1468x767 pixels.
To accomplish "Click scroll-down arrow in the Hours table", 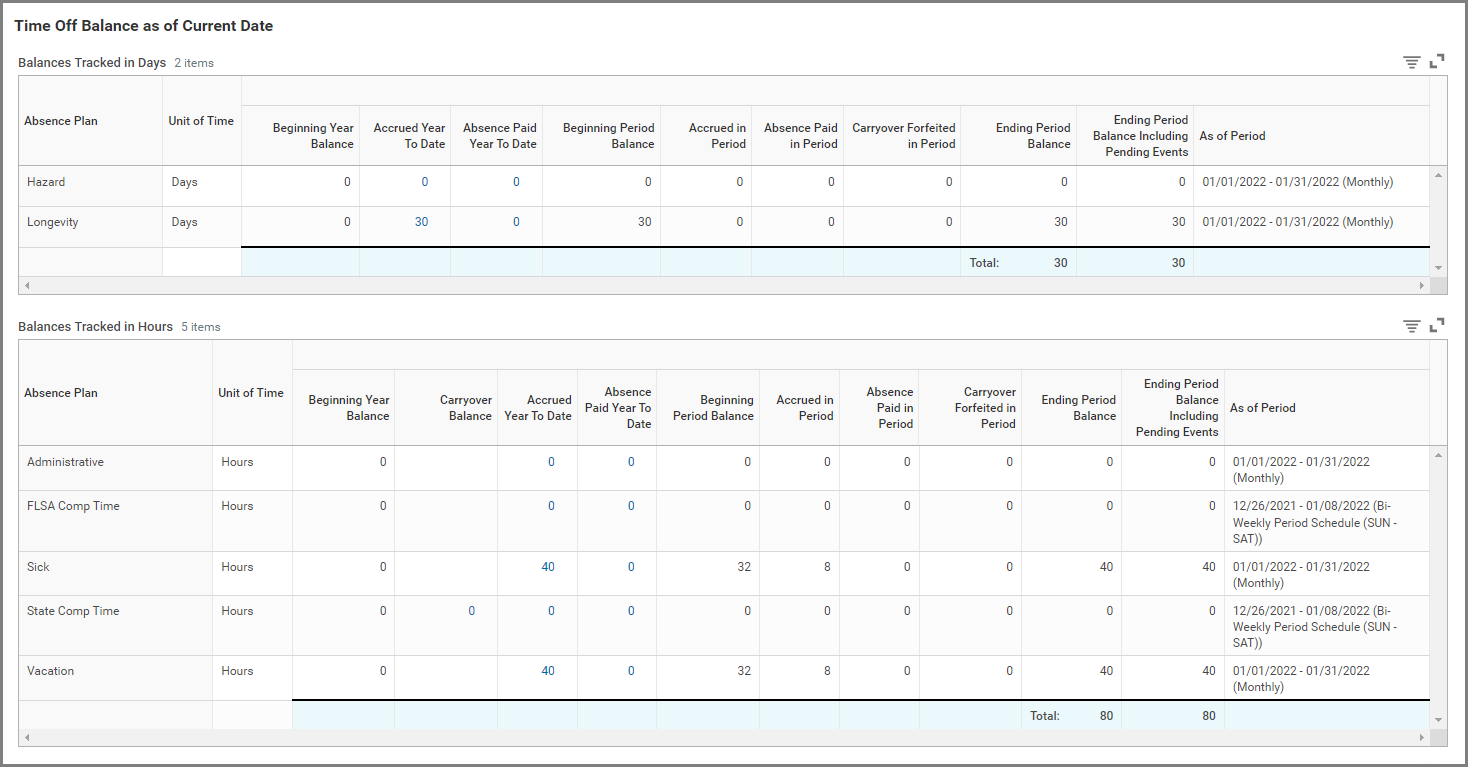I will pyautogui.click(x=1438, y=720).
